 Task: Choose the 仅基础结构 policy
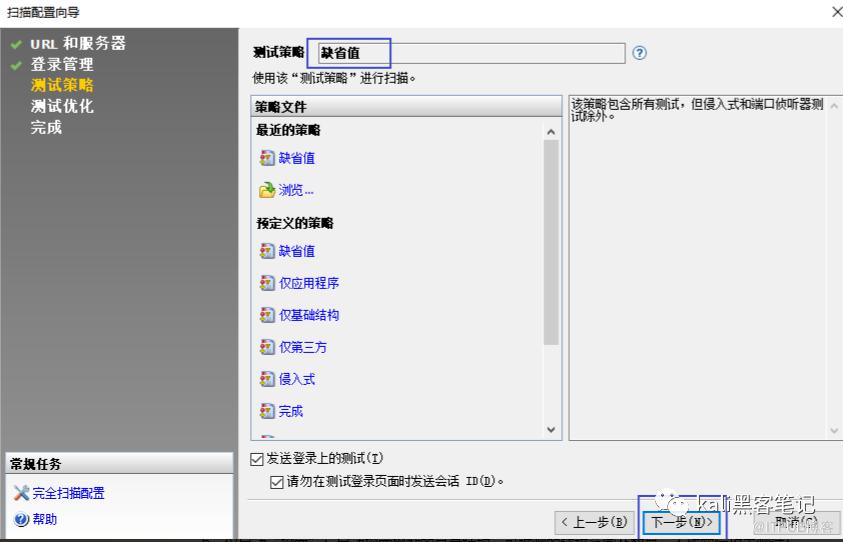pyautogui.click(x=309, y=315)
